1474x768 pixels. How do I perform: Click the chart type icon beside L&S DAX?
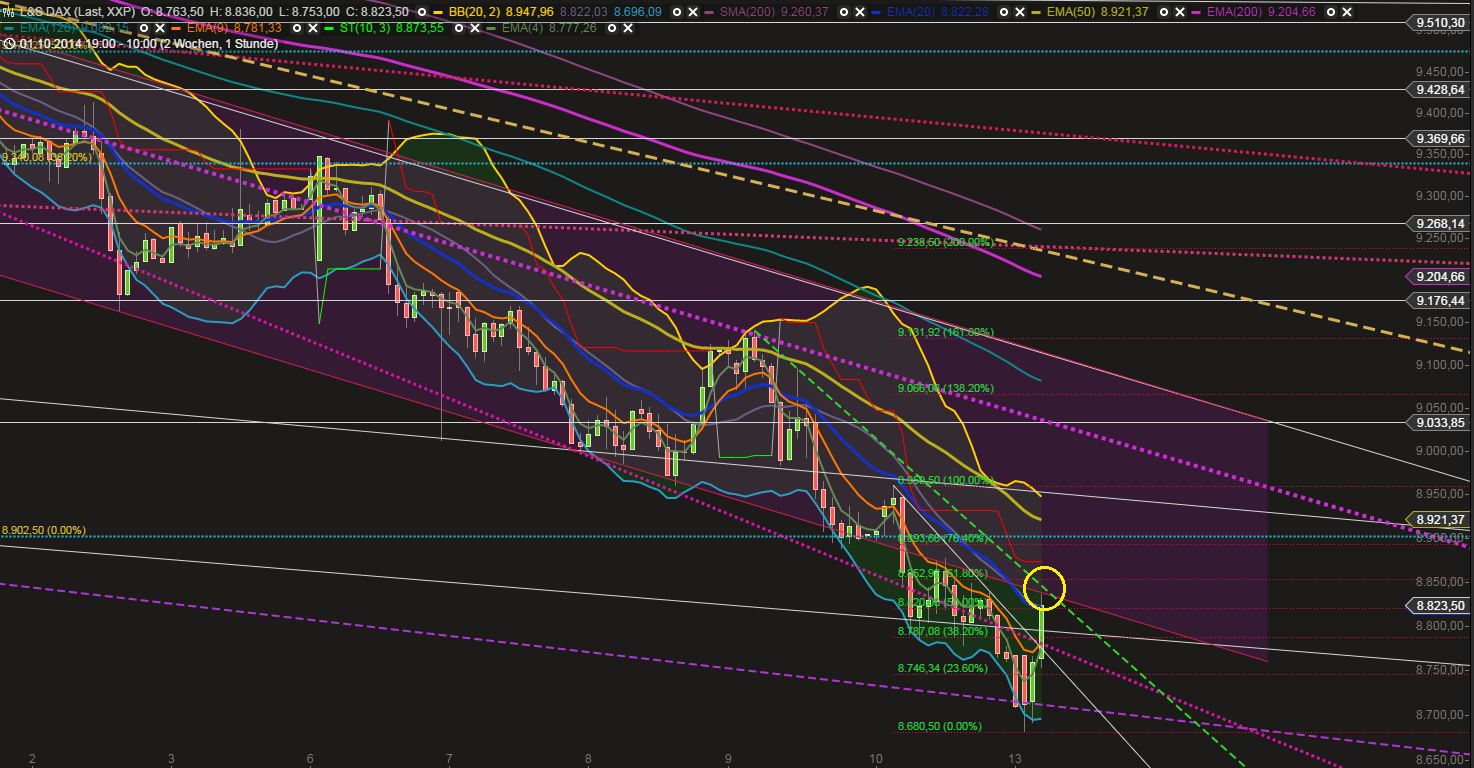point(7,11)
